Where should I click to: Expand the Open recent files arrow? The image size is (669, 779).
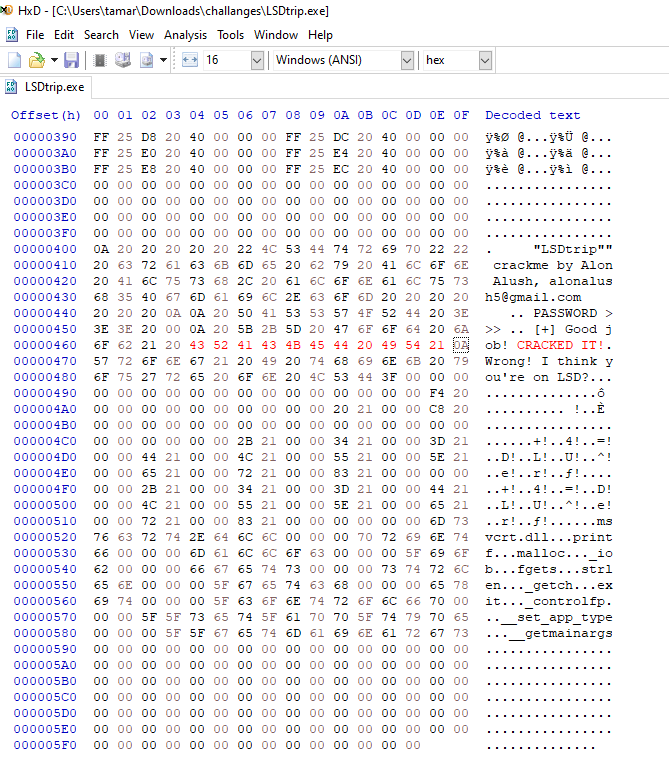pos(54,60)
